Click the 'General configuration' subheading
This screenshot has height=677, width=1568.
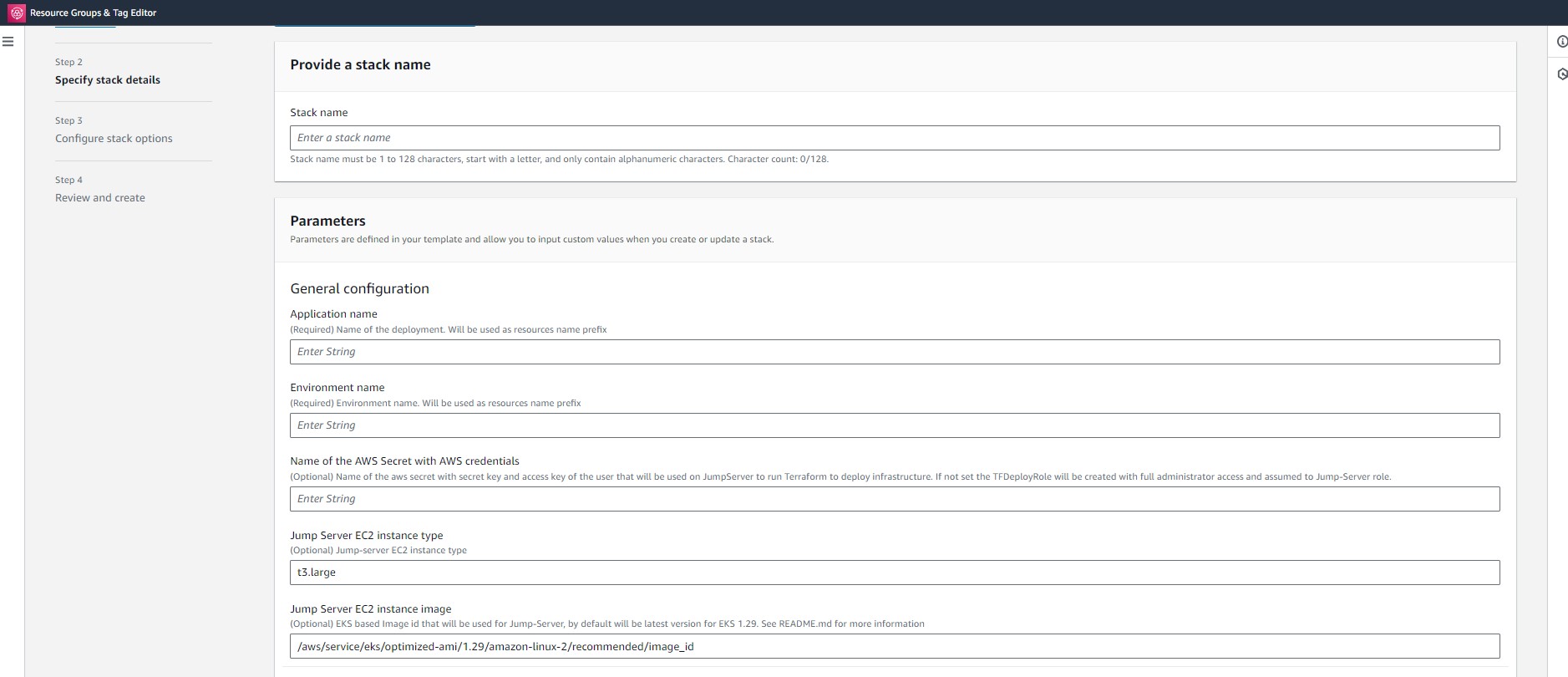359,288
